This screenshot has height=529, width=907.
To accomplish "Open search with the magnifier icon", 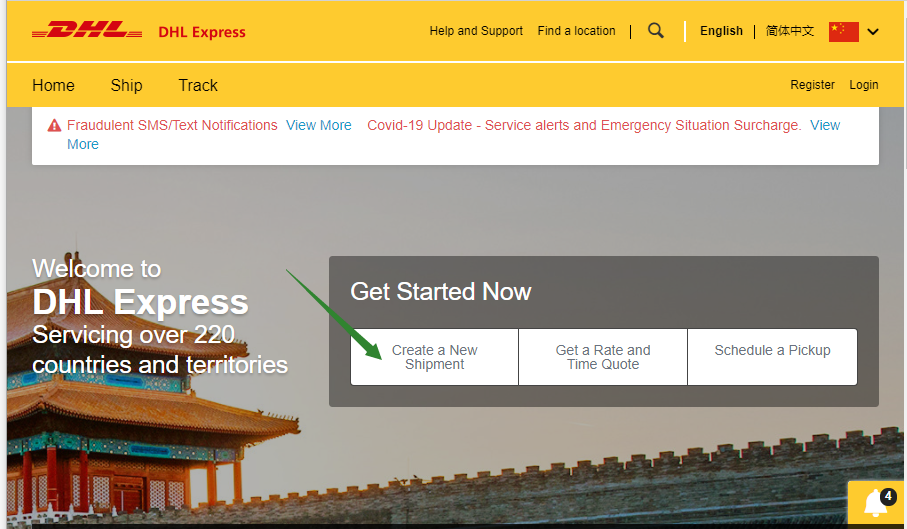I will (655, 31).
